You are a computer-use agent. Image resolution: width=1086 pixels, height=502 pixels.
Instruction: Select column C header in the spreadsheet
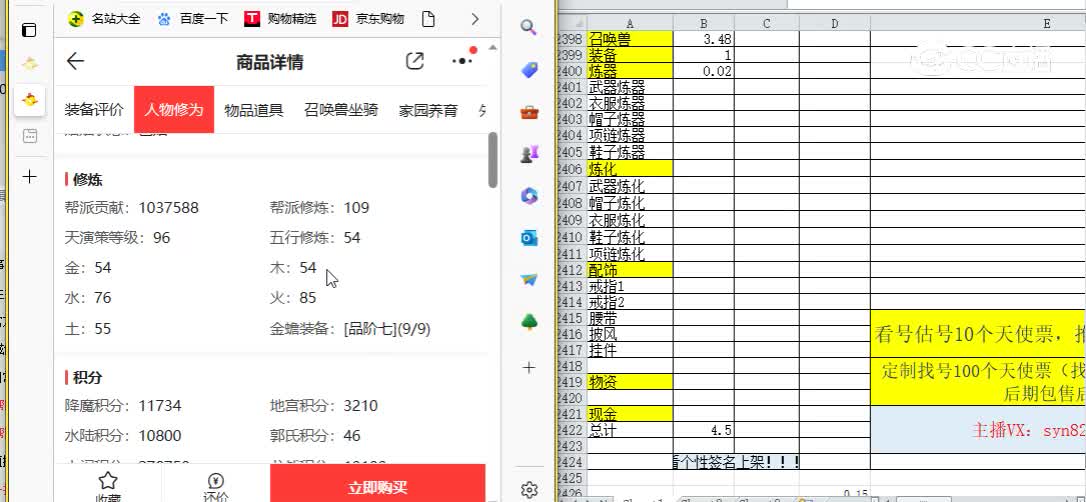tap(767, 24)
